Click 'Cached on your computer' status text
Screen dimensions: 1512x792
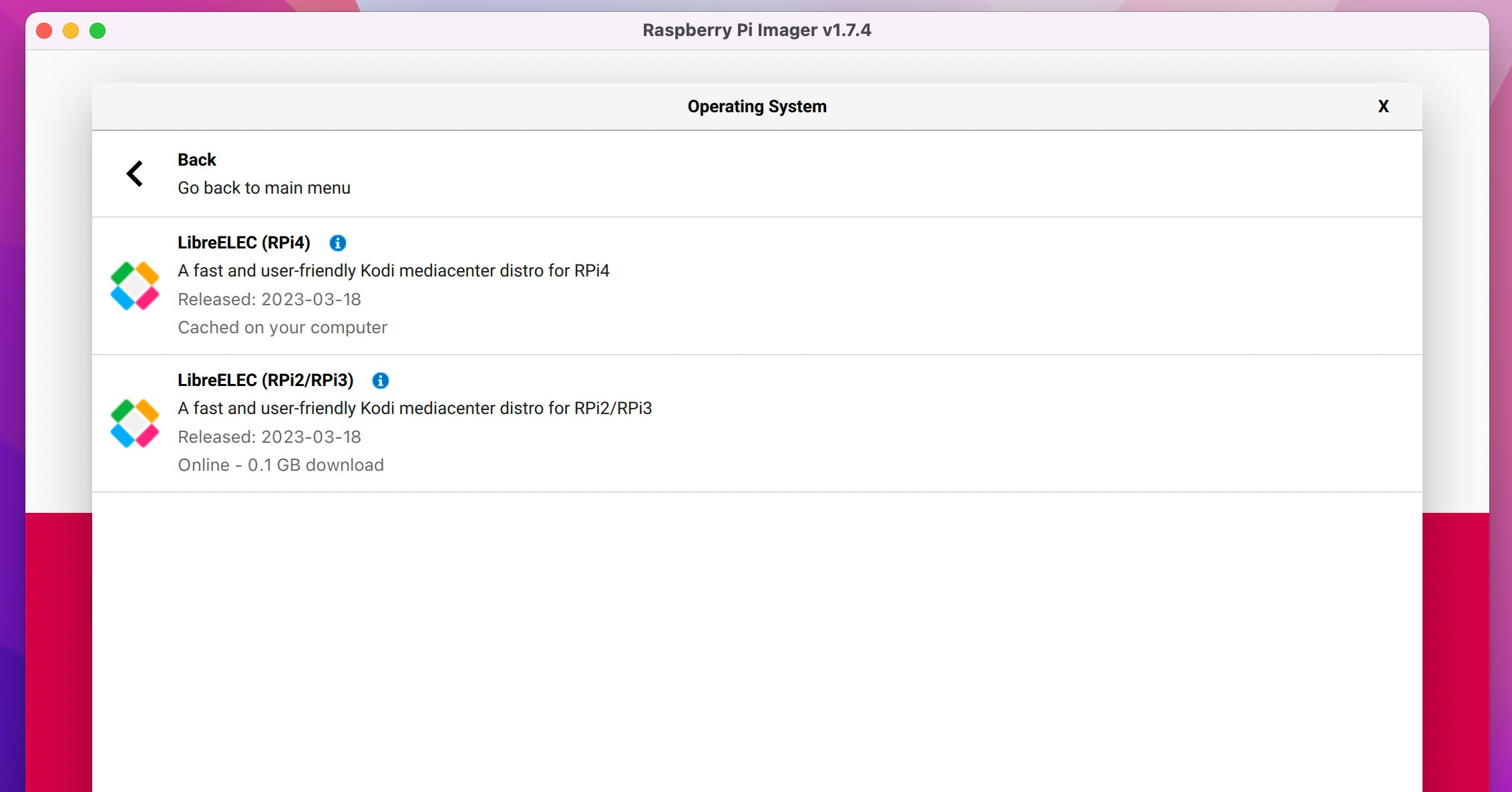click(x=282, y=328)
